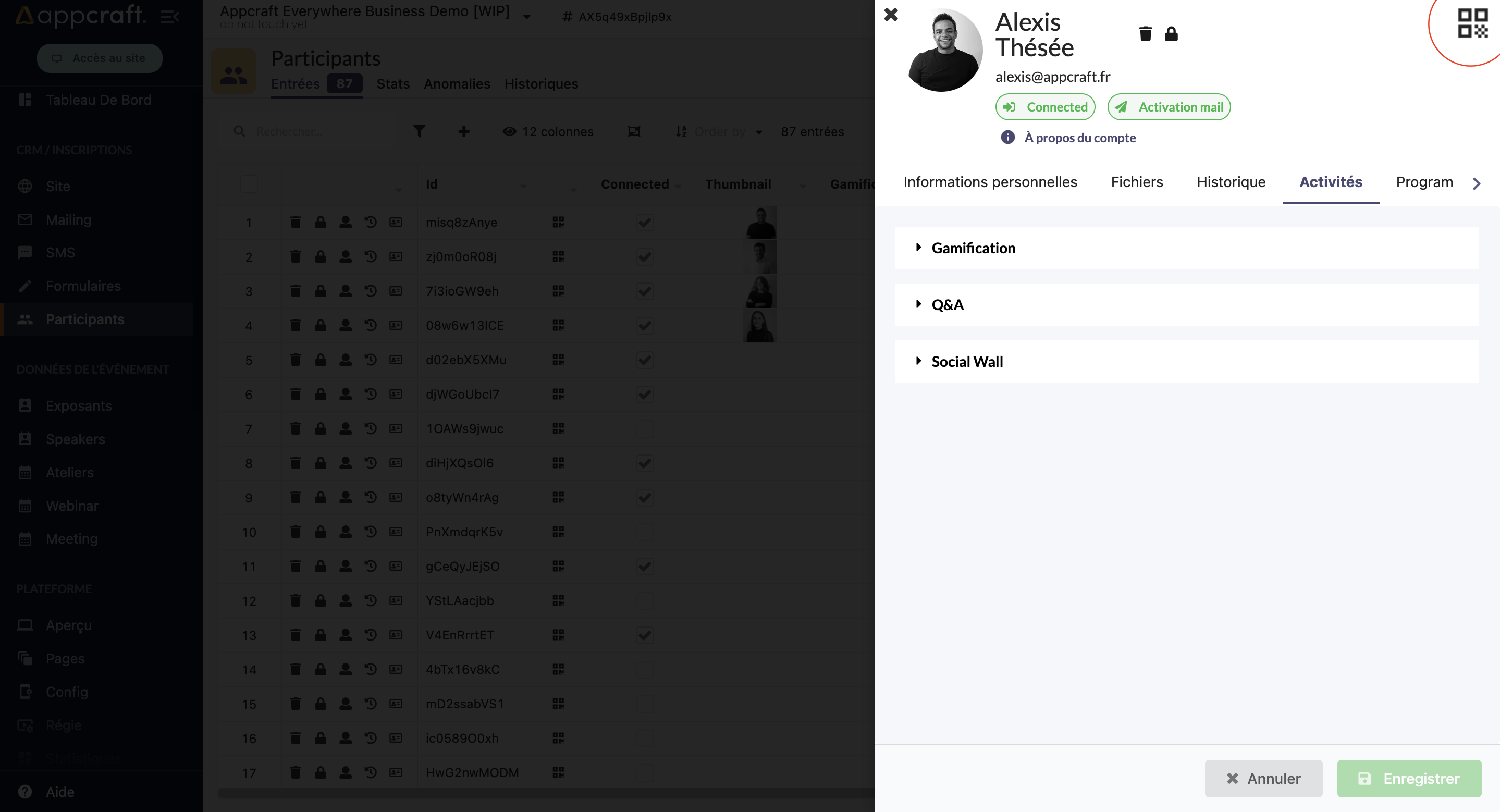Viewport: 1500px width, 812px height.
Task: Click the Connected status badge
Action: (1045, 107)
